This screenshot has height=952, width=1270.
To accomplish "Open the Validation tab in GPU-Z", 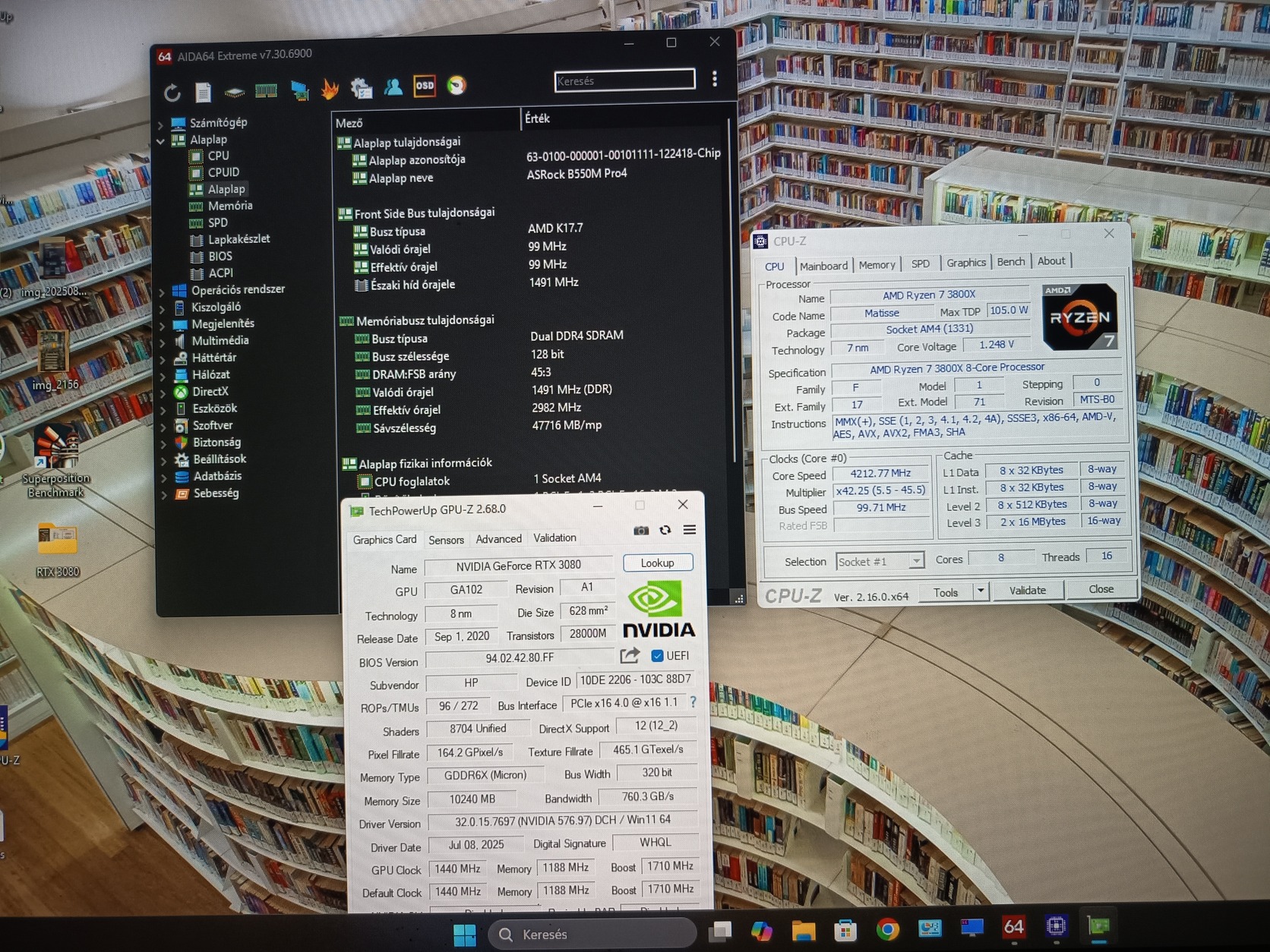I will (554, 537).
